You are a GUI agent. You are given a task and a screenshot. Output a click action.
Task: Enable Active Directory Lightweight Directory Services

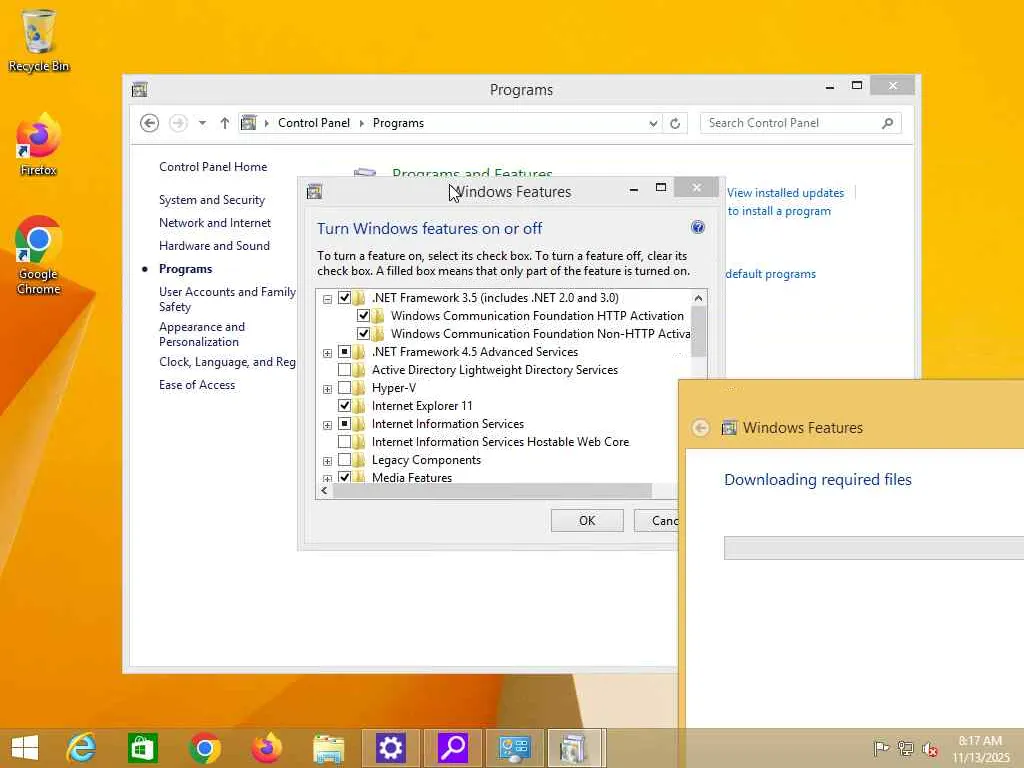344,370
